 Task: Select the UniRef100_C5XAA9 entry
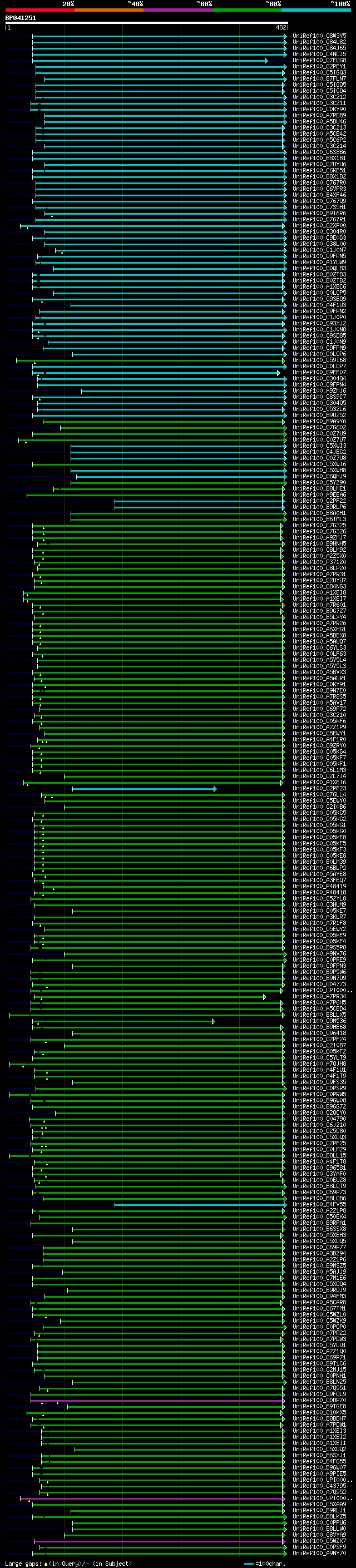[x=319, y=1504]
